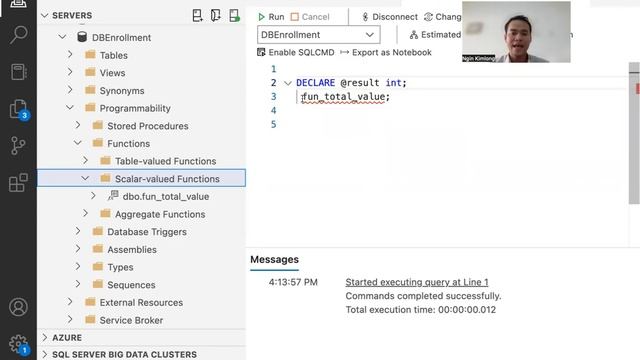The width and height of the screenshot is (640, 360).
Task: Open the Explorer files icon with badge 3
Action: pyautogui.click(x=19, y=109)
